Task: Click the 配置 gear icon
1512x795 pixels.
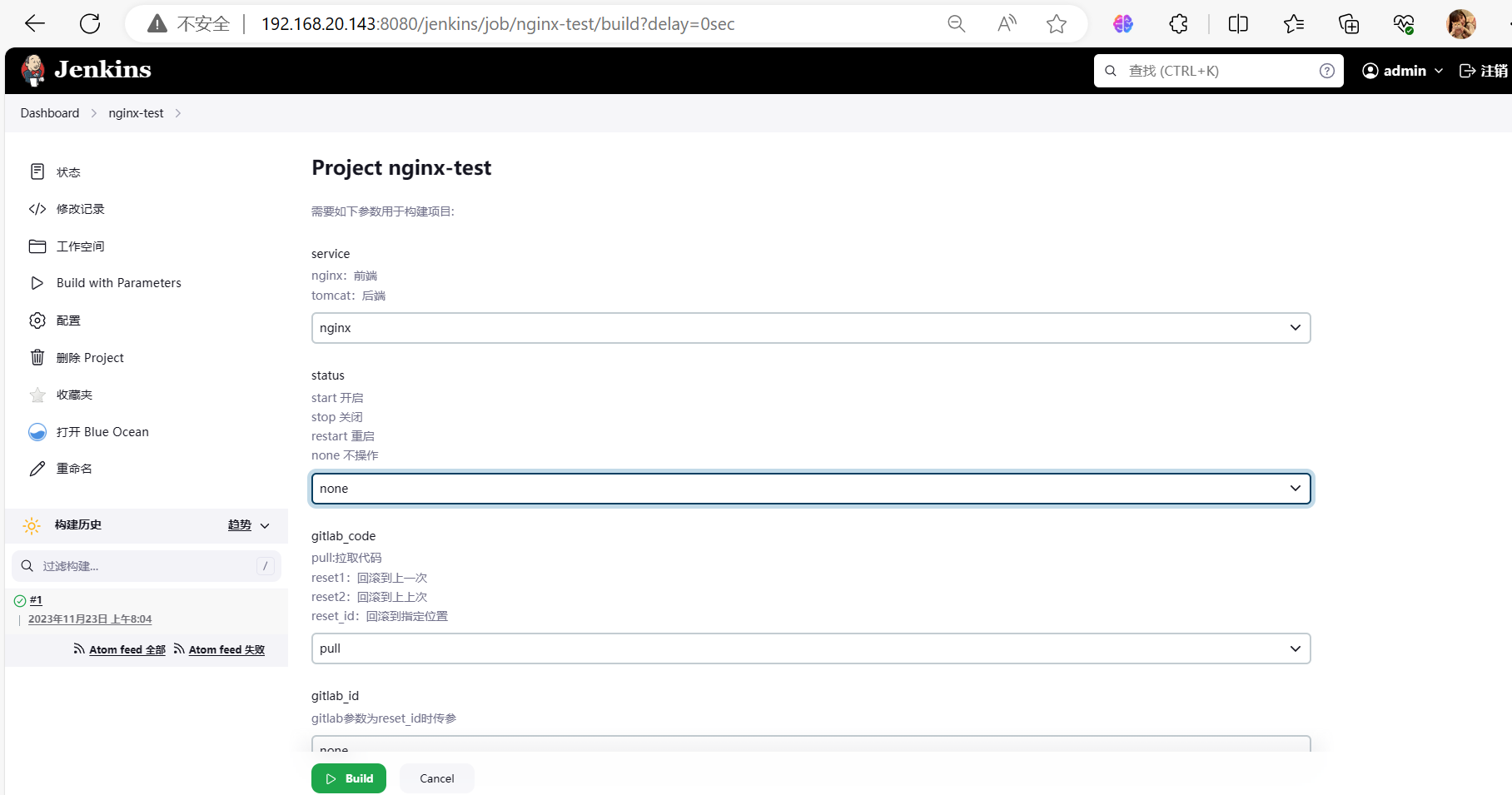Action: point(37,320)
